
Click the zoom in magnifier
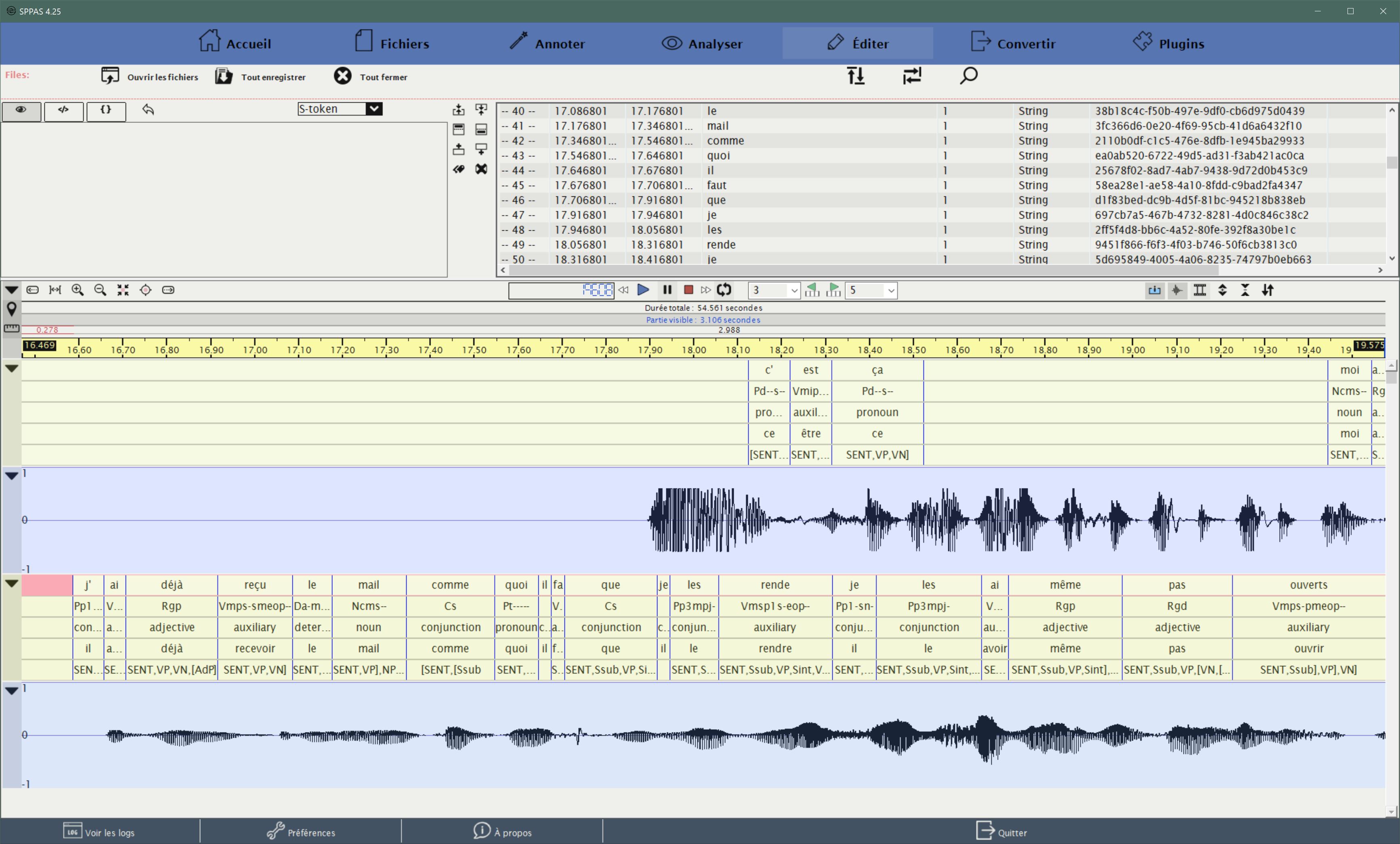(x=78, y=290)
